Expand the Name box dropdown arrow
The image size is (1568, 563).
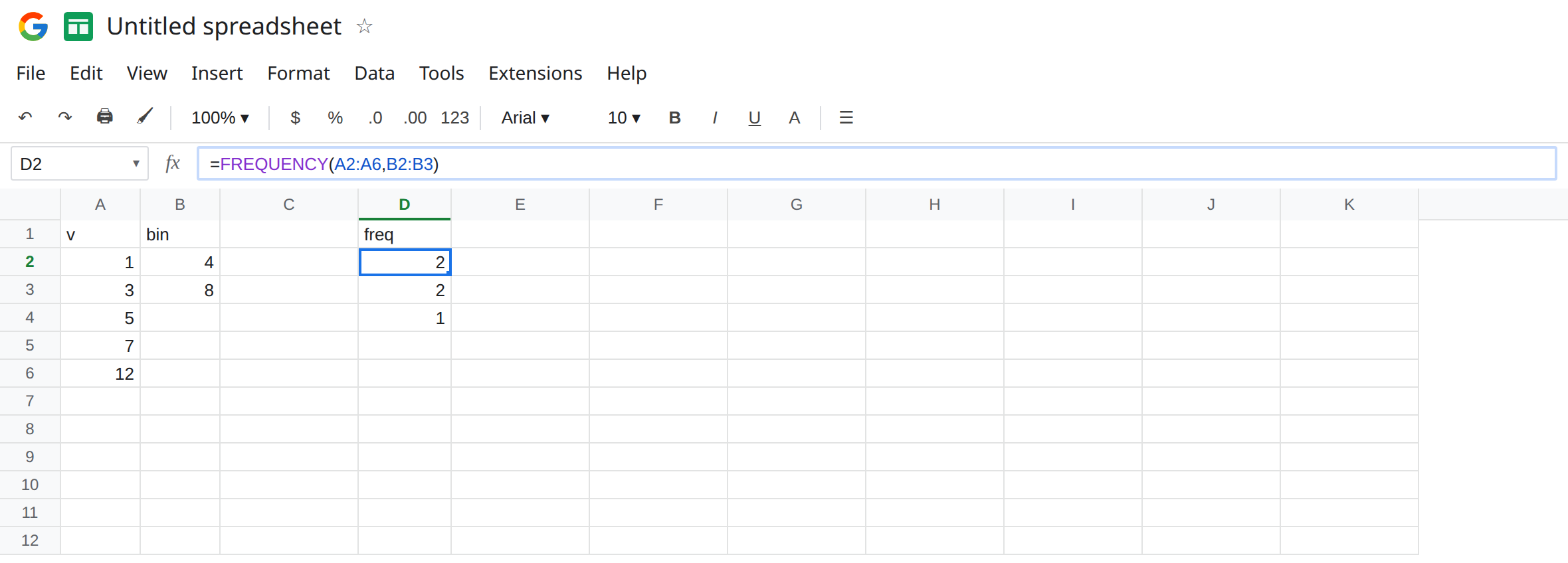coord(136,163)
